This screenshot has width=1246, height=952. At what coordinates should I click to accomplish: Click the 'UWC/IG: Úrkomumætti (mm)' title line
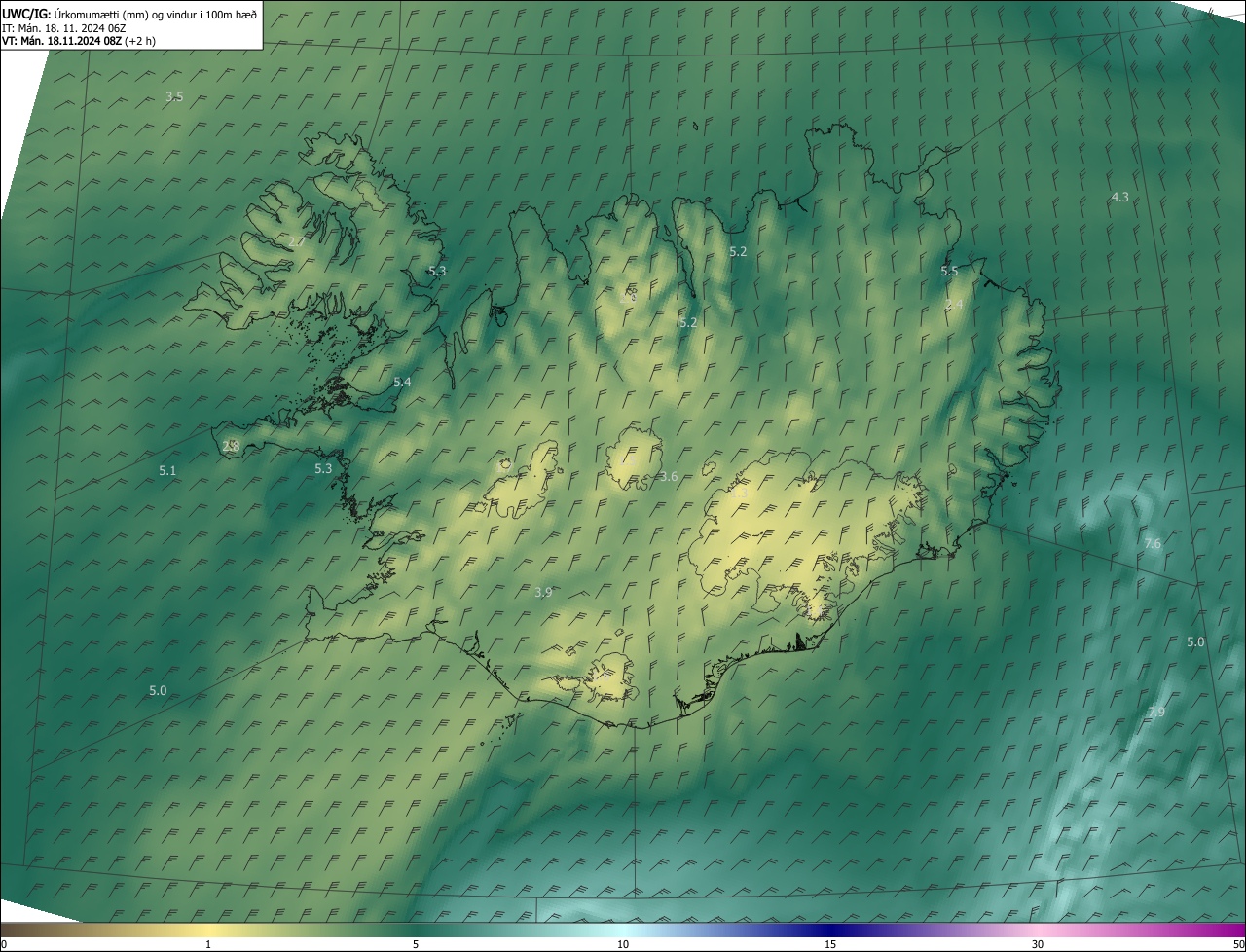pos(129,14)
